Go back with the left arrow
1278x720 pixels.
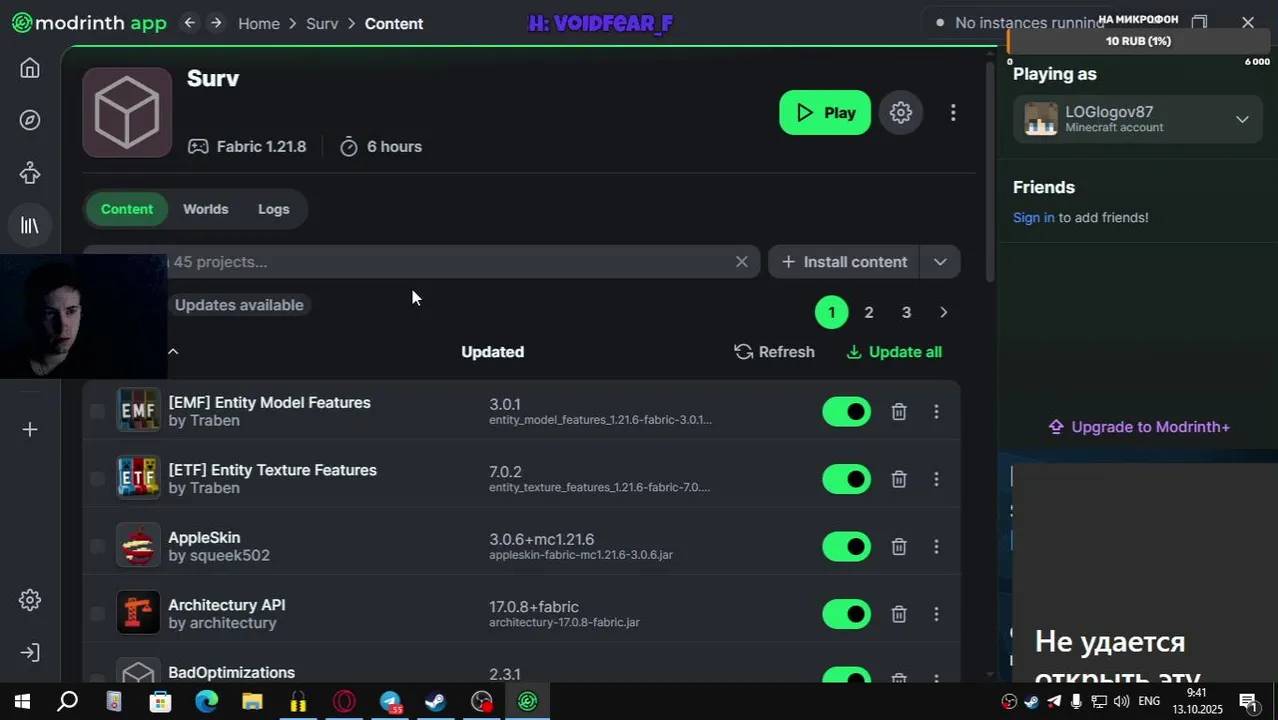(189, 23)
